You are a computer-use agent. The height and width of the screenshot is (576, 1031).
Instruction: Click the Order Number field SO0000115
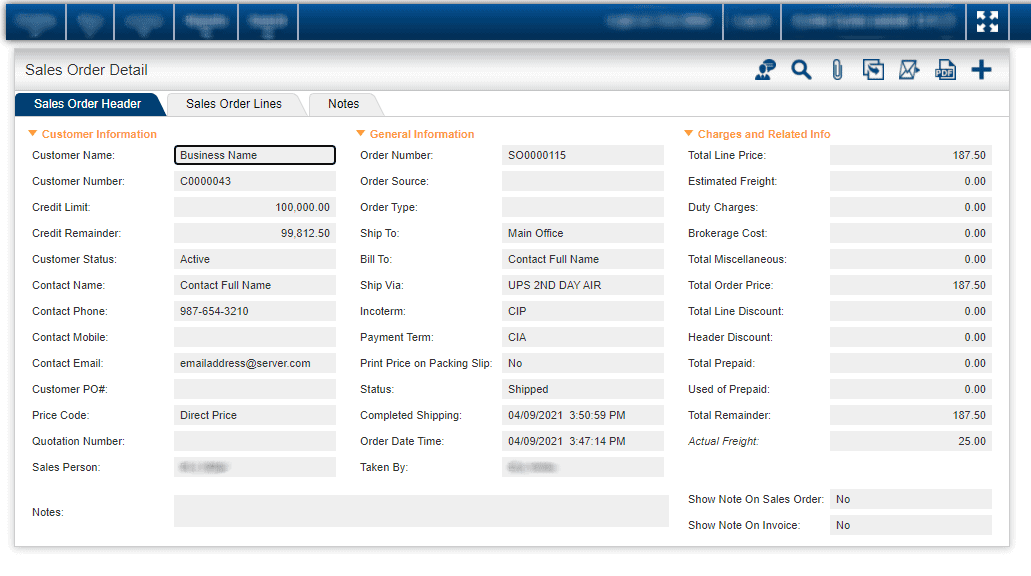(583, 155)
